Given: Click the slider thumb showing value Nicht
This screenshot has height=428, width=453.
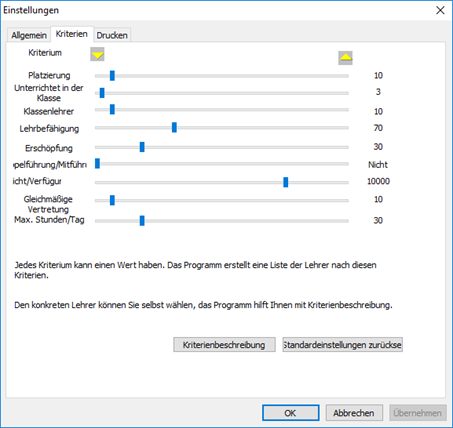Looking at the screenshot, I should [97, 164].
